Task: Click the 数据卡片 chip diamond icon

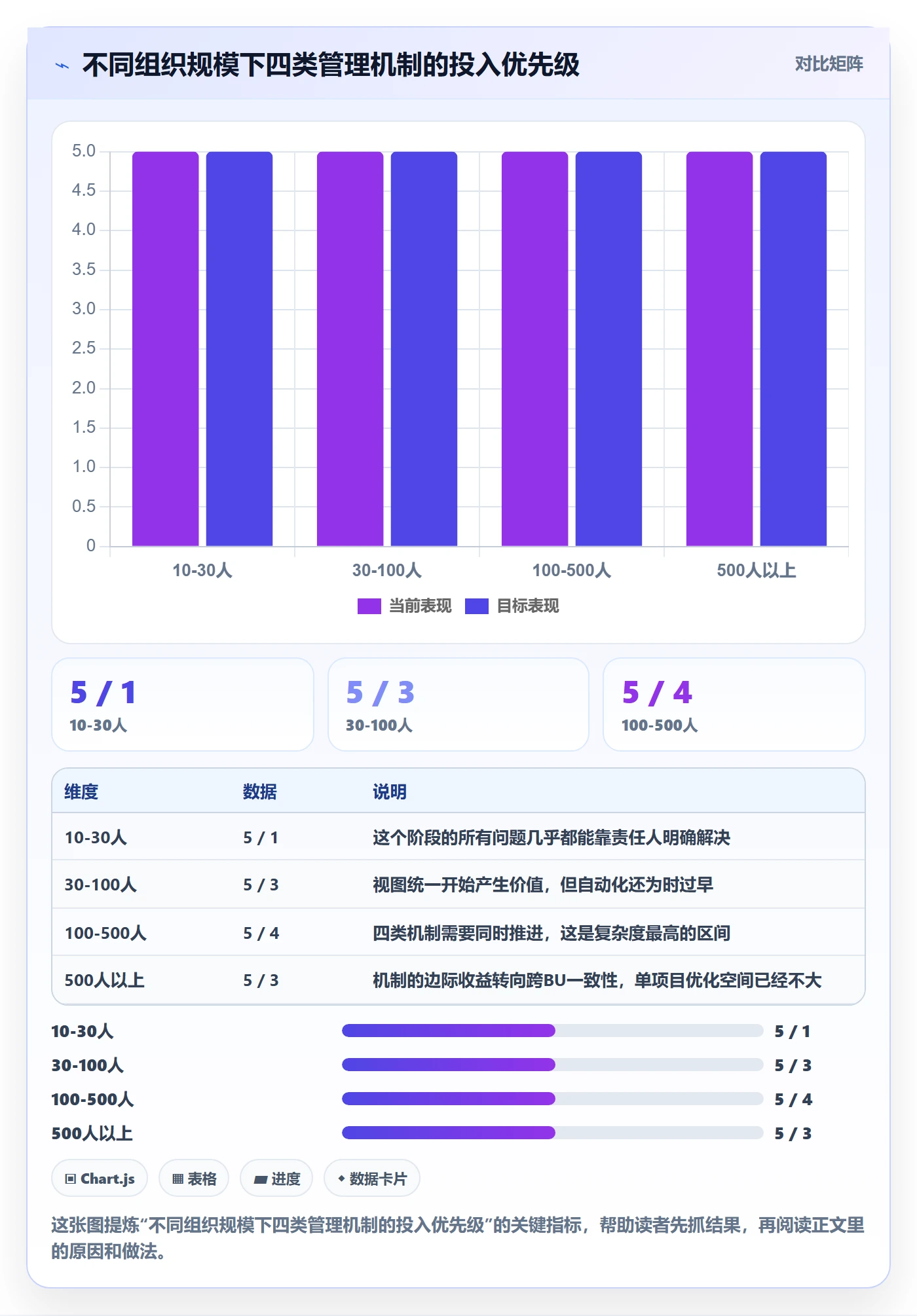Action: click(341, 1179)
